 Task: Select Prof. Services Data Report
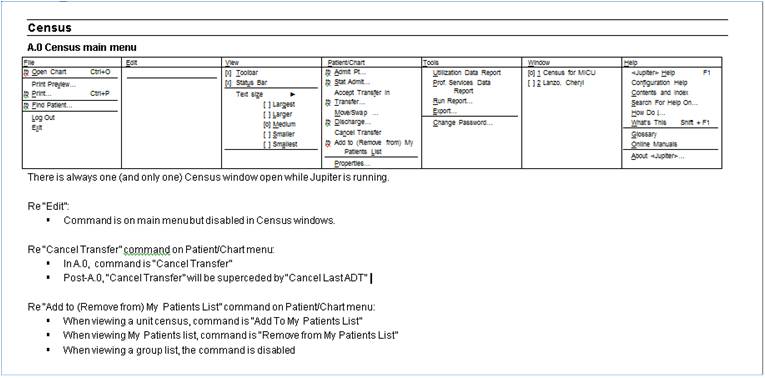(462, 87)
